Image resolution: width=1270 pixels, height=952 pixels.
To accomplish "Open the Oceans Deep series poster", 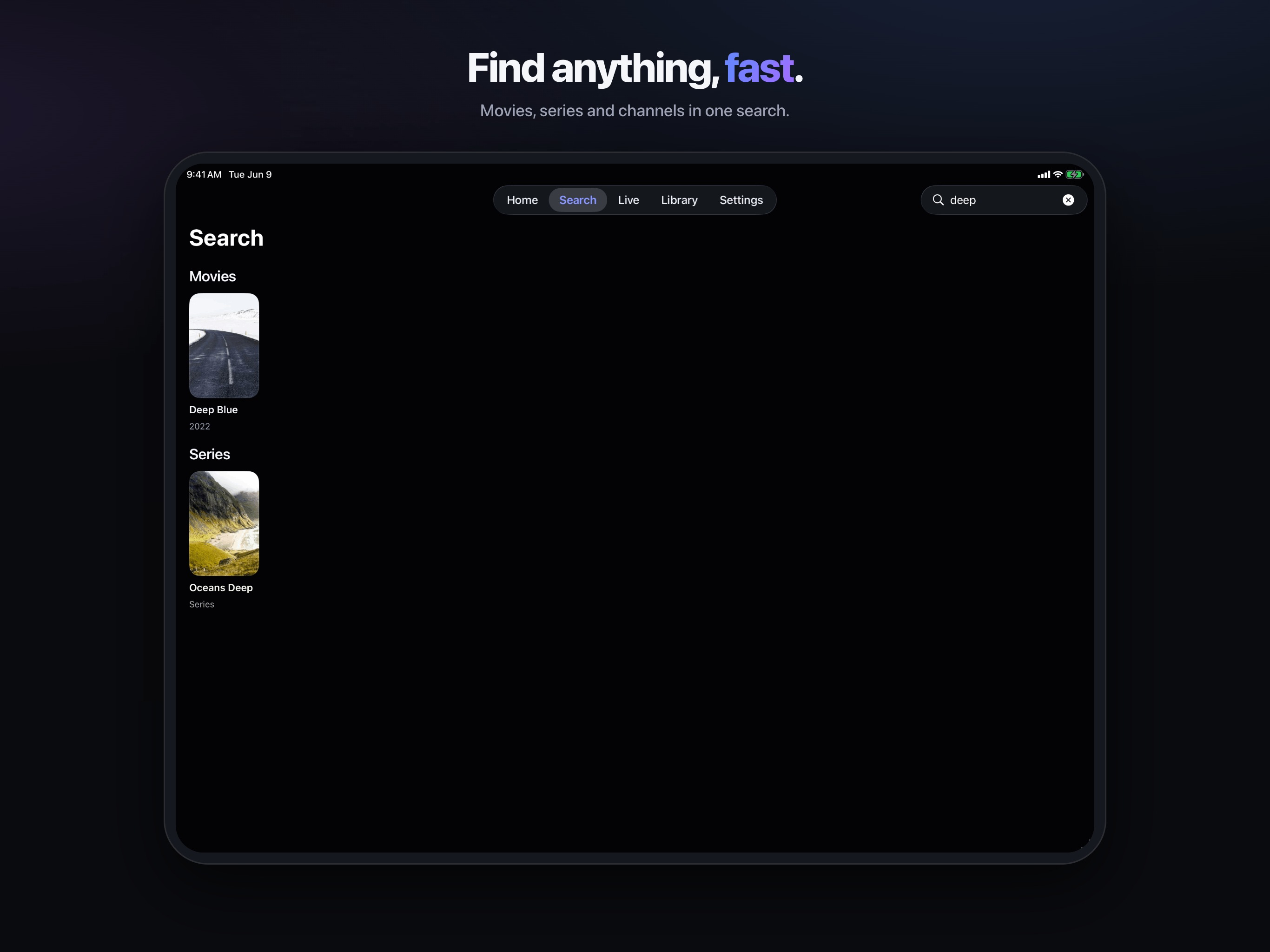I will tap(224, 524).
